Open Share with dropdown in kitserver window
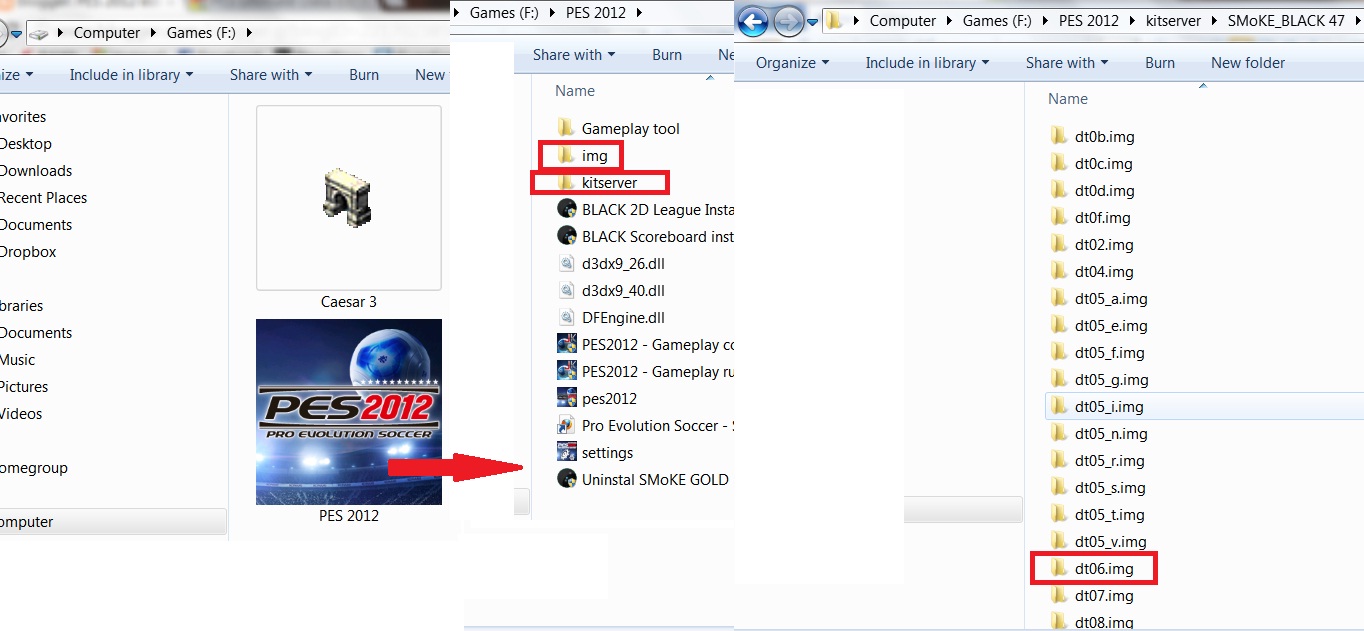Viewport: 1364px width, 631px height. [x=1067, y=62]
